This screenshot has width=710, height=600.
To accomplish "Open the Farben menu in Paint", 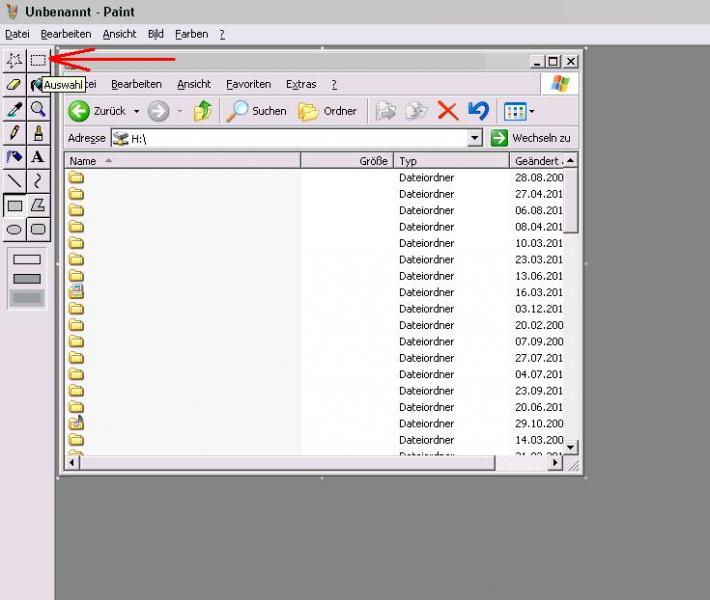I will 191,34.
